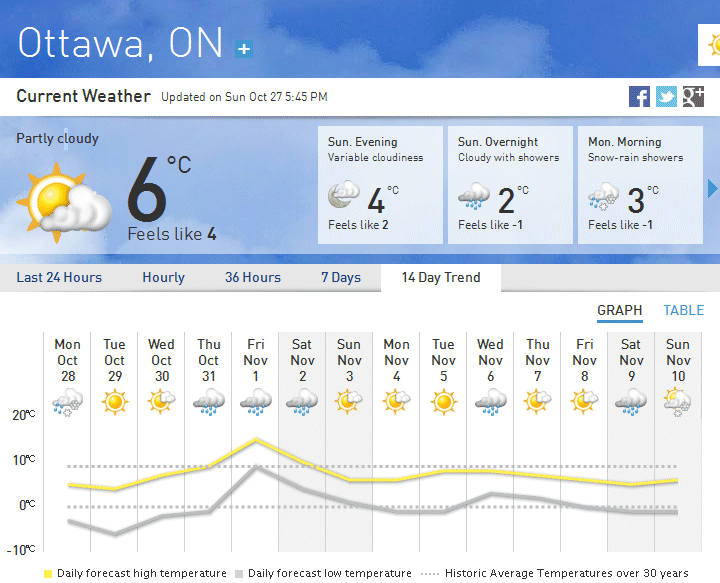This screenshot has height=583, width=720.
Task: Click Tuesday Oct 29 sunny forecast icon
Action: 115,402
